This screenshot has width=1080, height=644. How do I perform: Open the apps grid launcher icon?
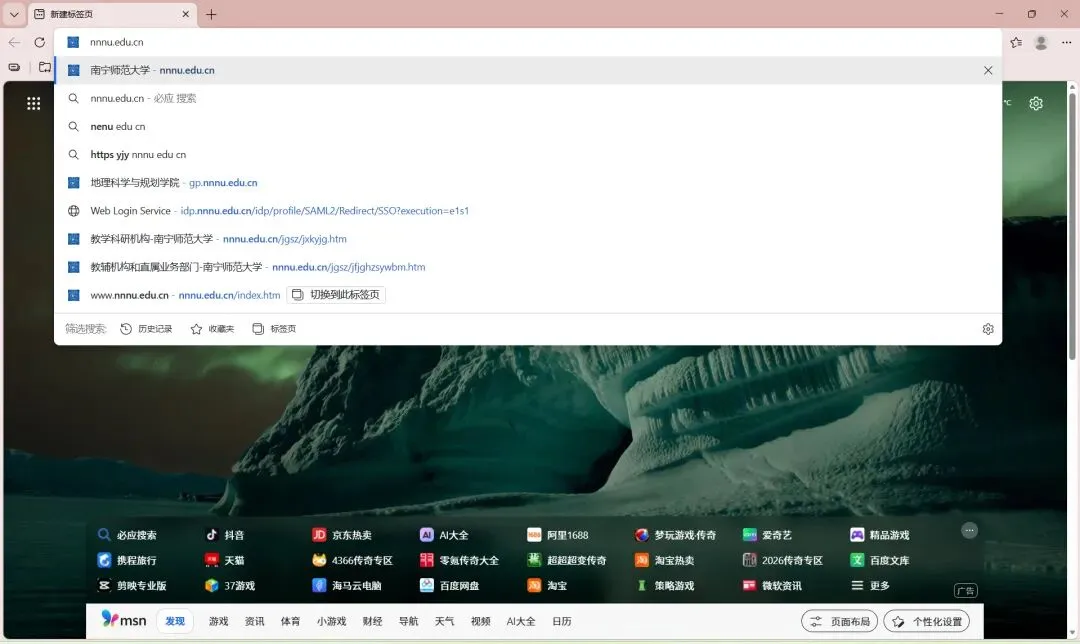click(x=33, y=103)
